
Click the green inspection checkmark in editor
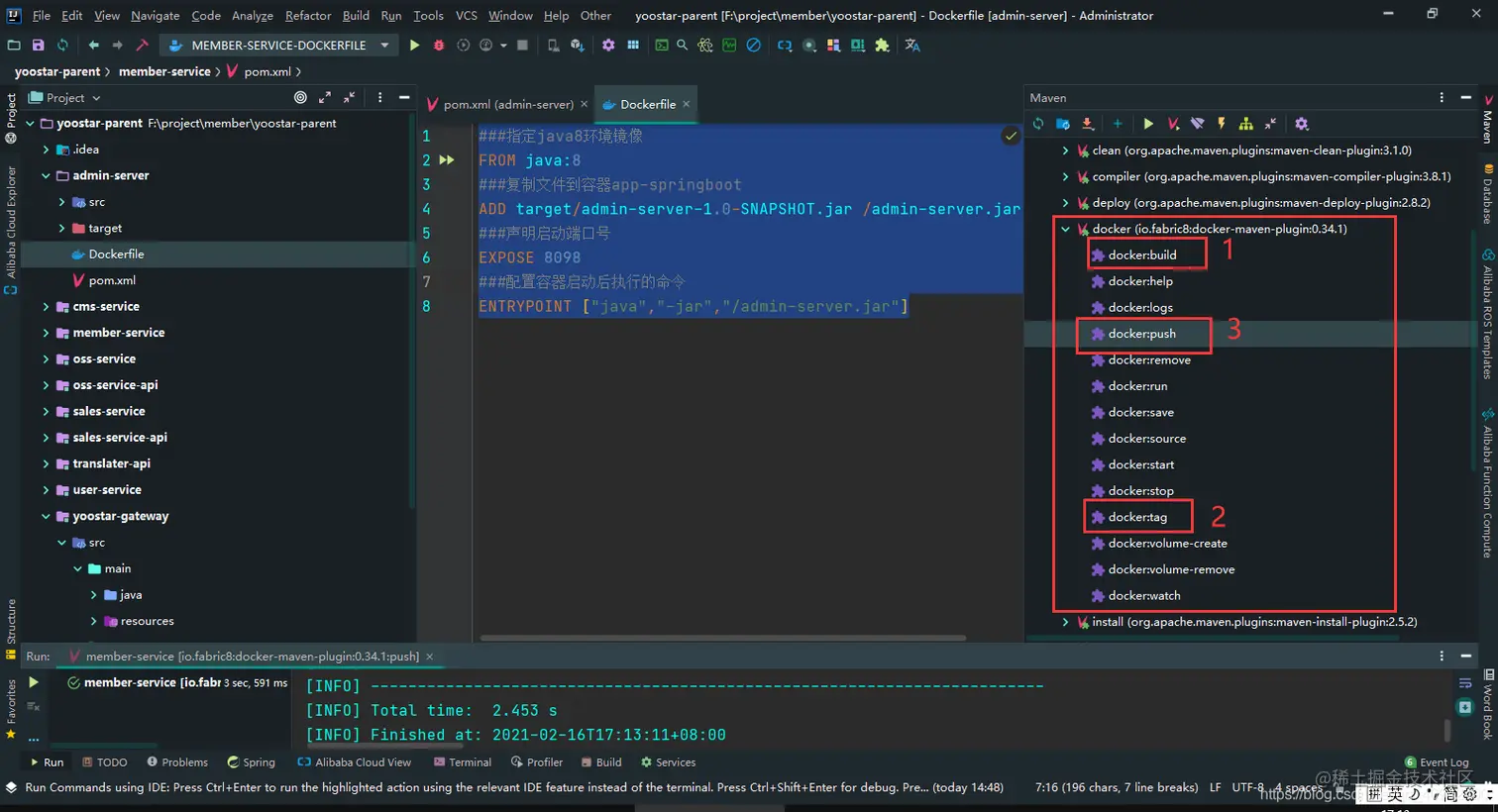pos(1011,136)
